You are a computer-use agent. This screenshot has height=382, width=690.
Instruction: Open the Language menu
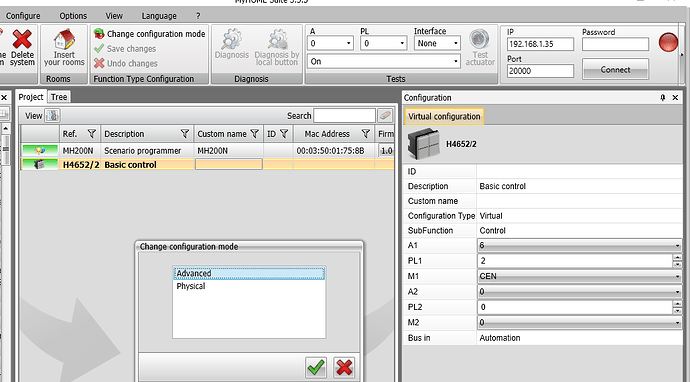click(x=159, y=16)
